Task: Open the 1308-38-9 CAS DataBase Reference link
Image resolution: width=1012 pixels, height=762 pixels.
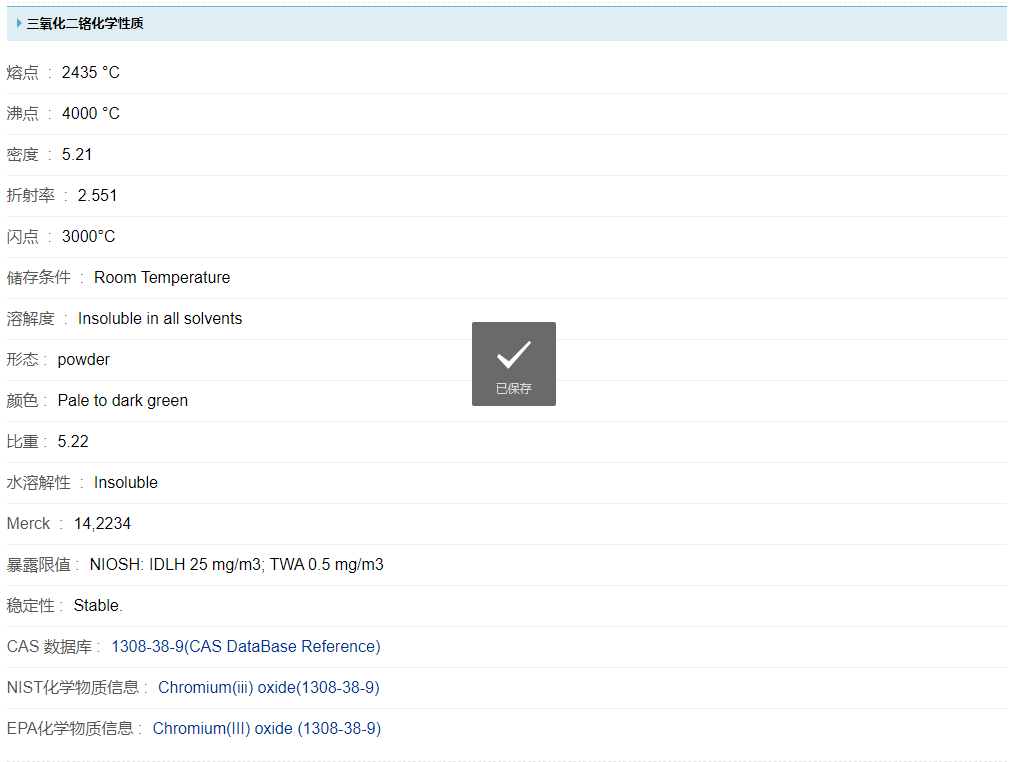Action: pos(245,647)
